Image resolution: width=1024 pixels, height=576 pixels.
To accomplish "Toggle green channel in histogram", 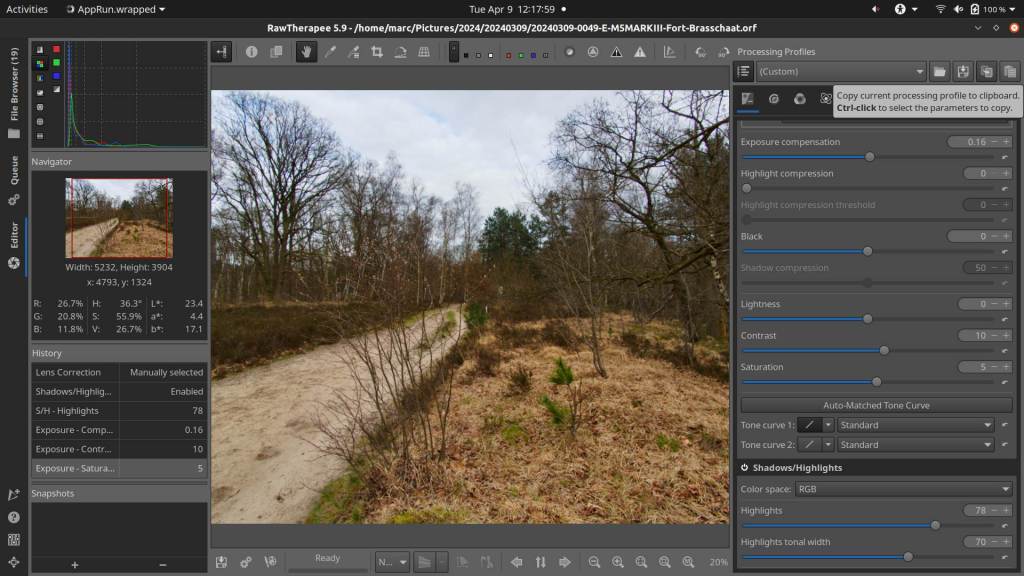I will pyautogui.click(x=56, y=63).
